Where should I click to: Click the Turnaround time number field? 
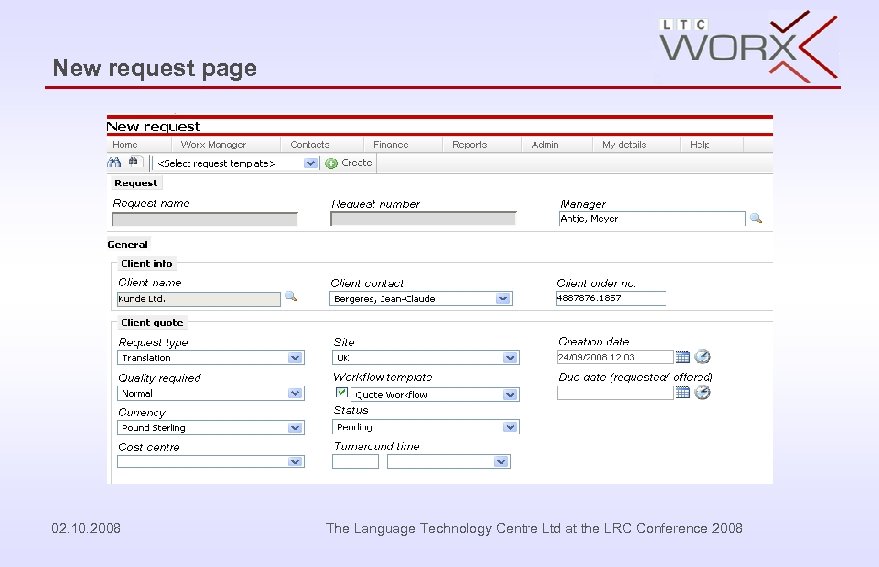(x=355, y=462)
